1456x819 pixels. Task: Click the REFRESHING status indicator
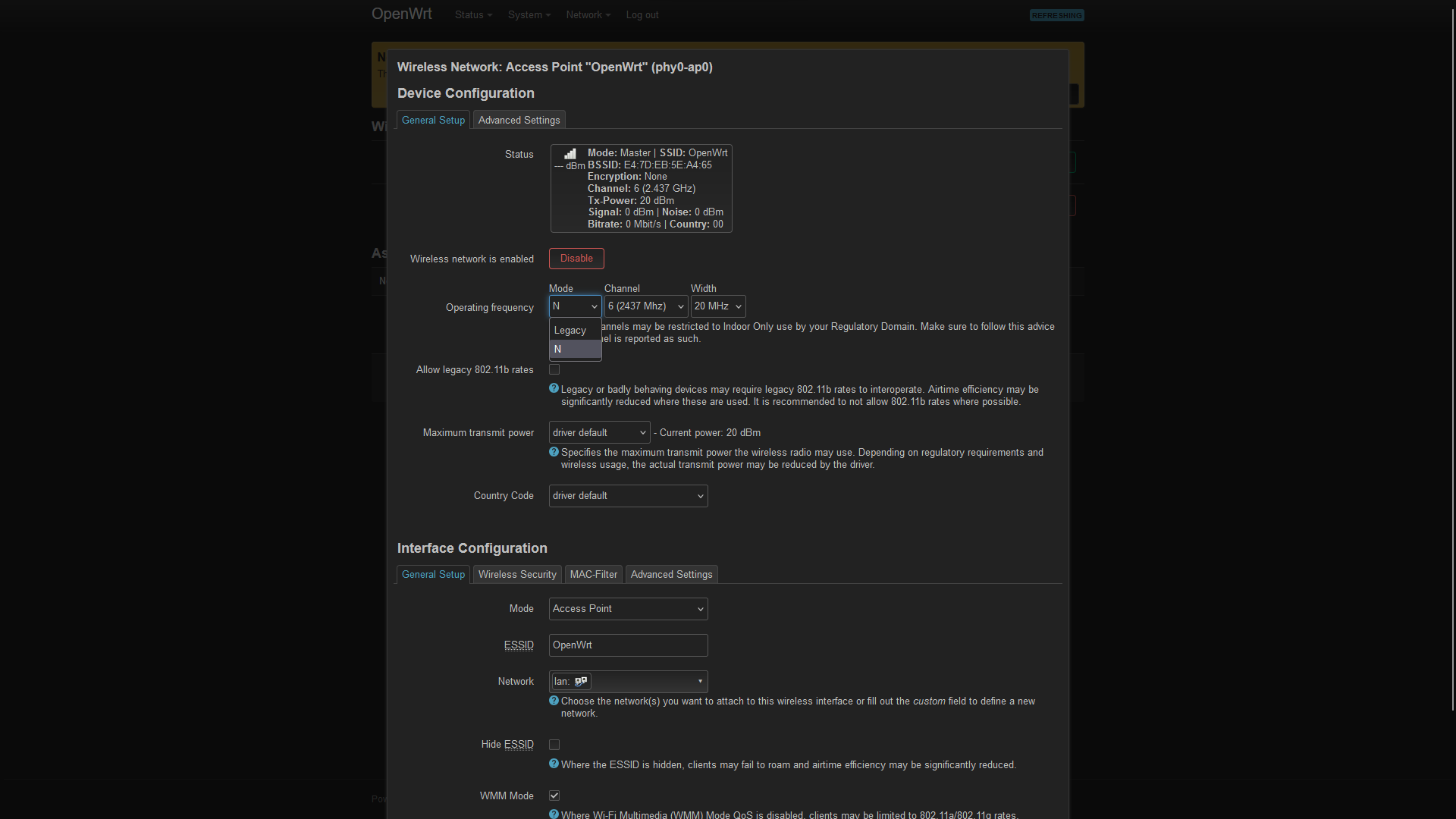tap(1056, 15)
